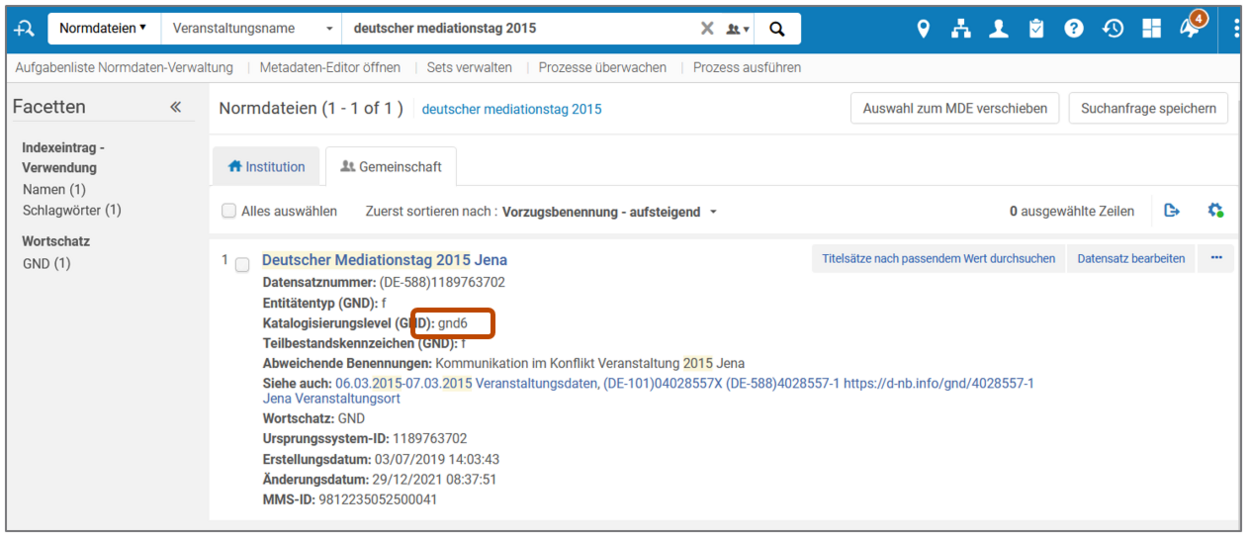The height and width of the screenshot is (539, 1250).
Task: Click the export list icon
Action: 1172,210
